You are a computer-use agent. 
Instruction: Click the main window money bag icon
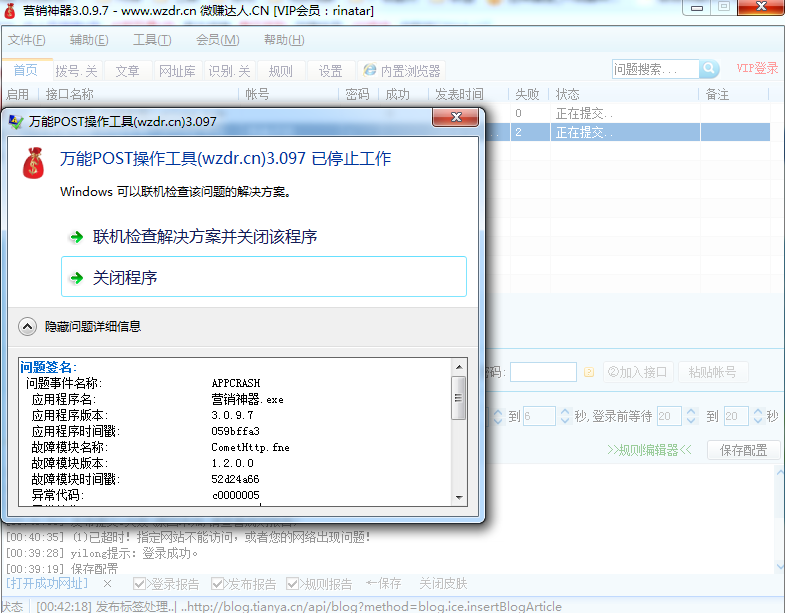[10, 11]
